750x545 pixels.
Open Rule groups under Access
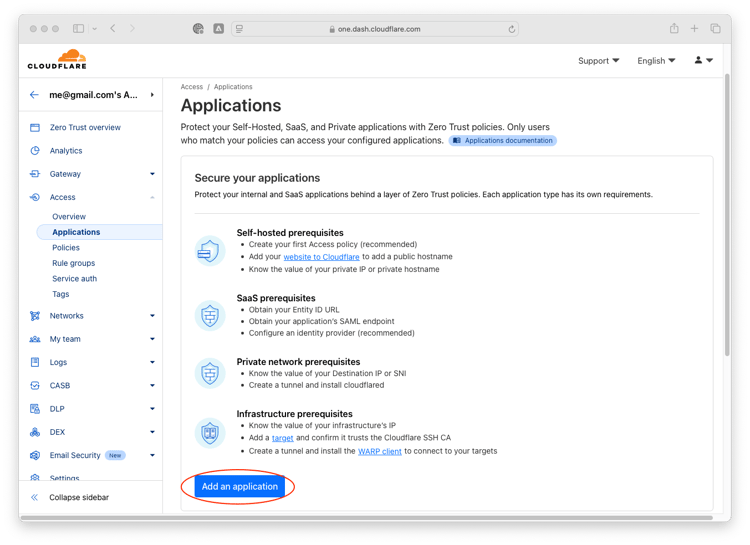coord(74,263)
